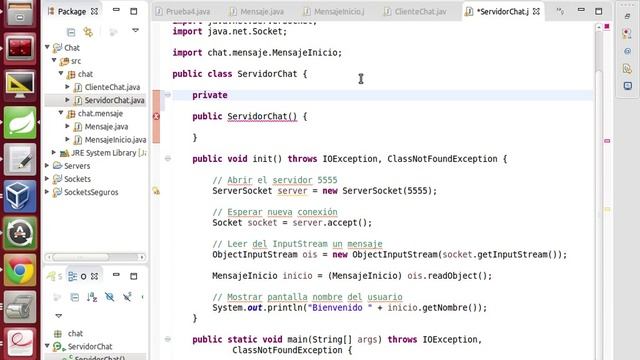The width and height of the screenshot is (640, 360).
Task: Expand Mensaje.java in the tree
Action: (x=68, y=126)
